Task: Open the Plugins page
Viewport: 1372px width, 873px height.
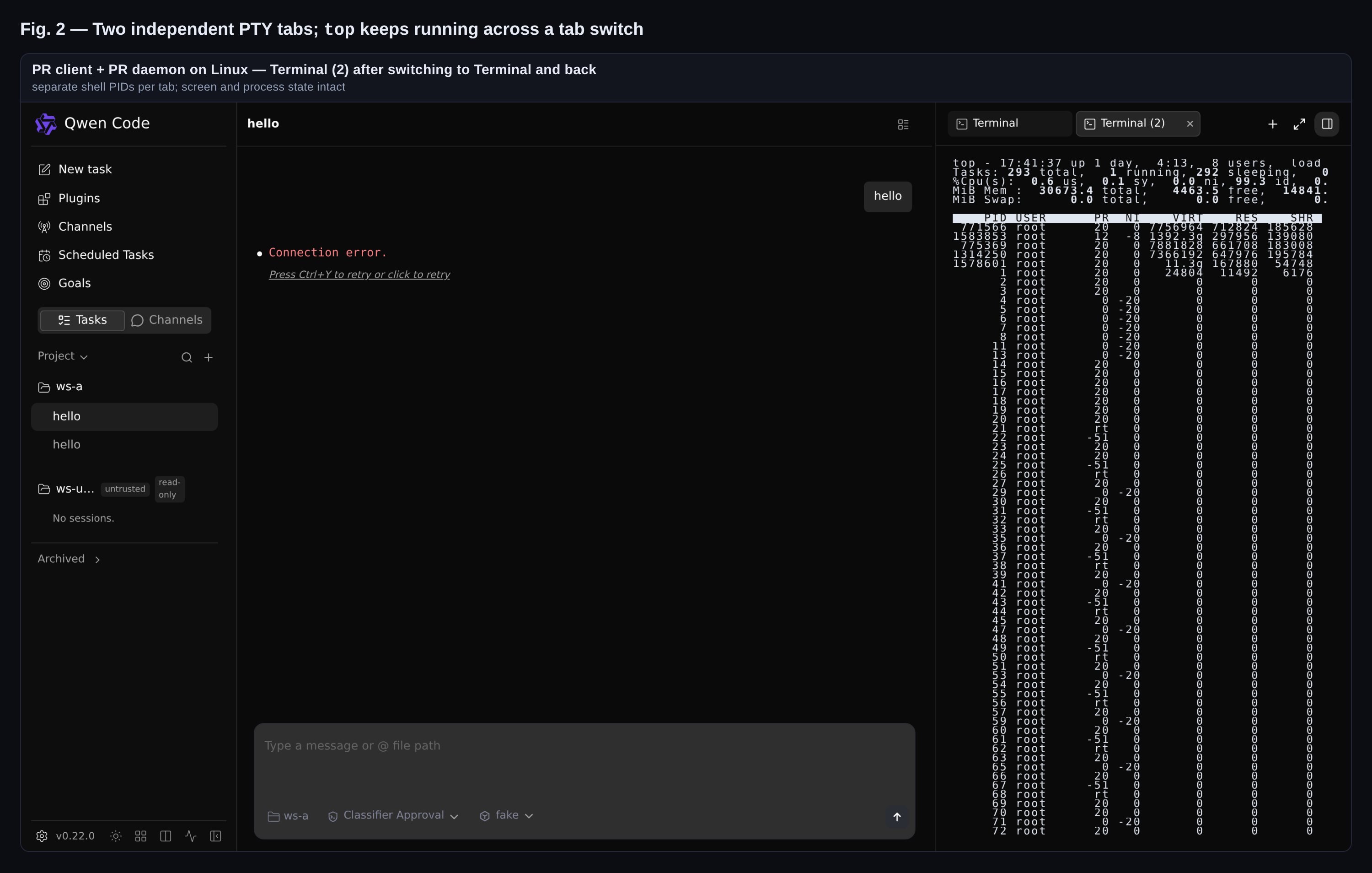Action: pos(128,199)
